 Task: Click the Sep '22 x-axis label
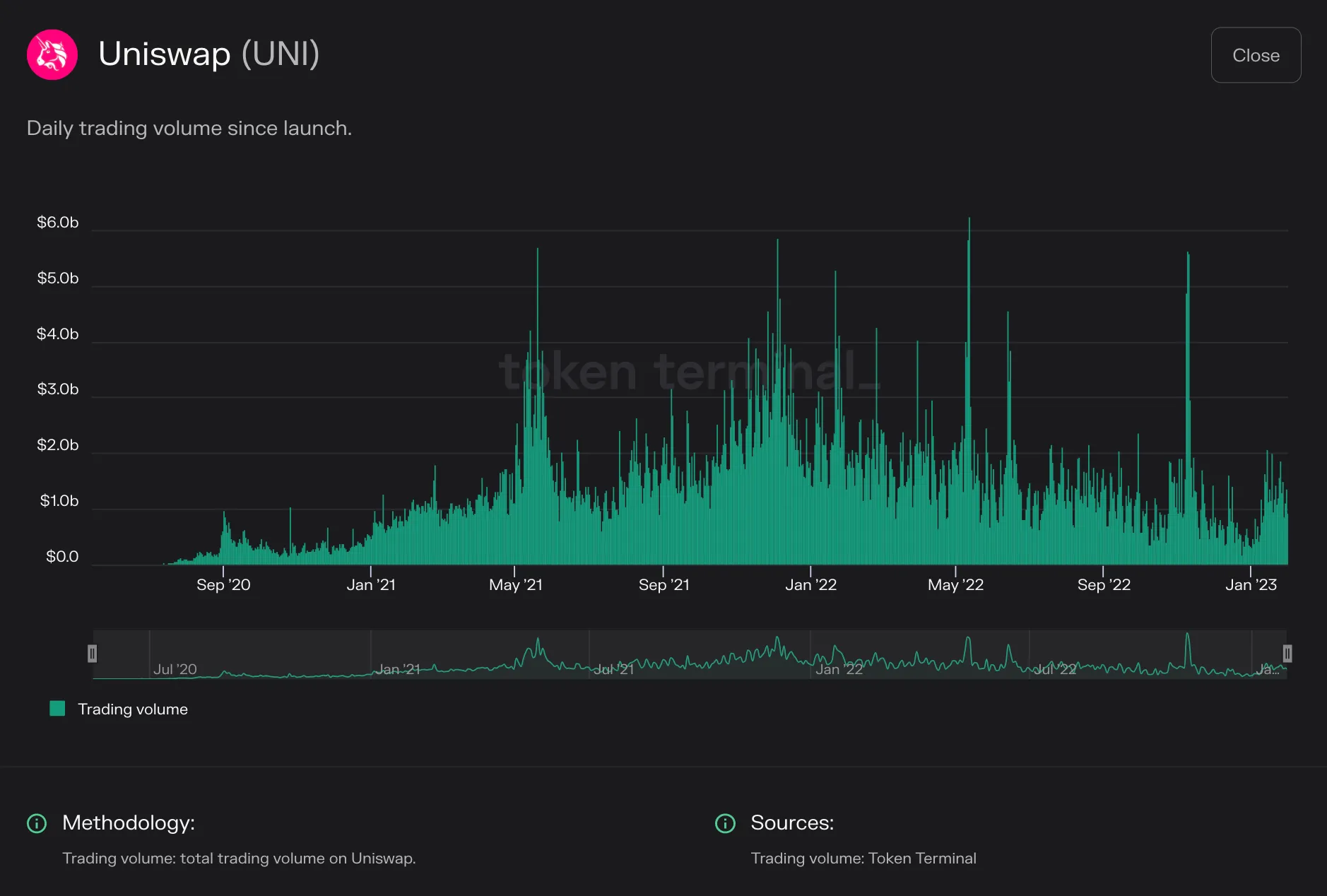(x=1104, y=585)
